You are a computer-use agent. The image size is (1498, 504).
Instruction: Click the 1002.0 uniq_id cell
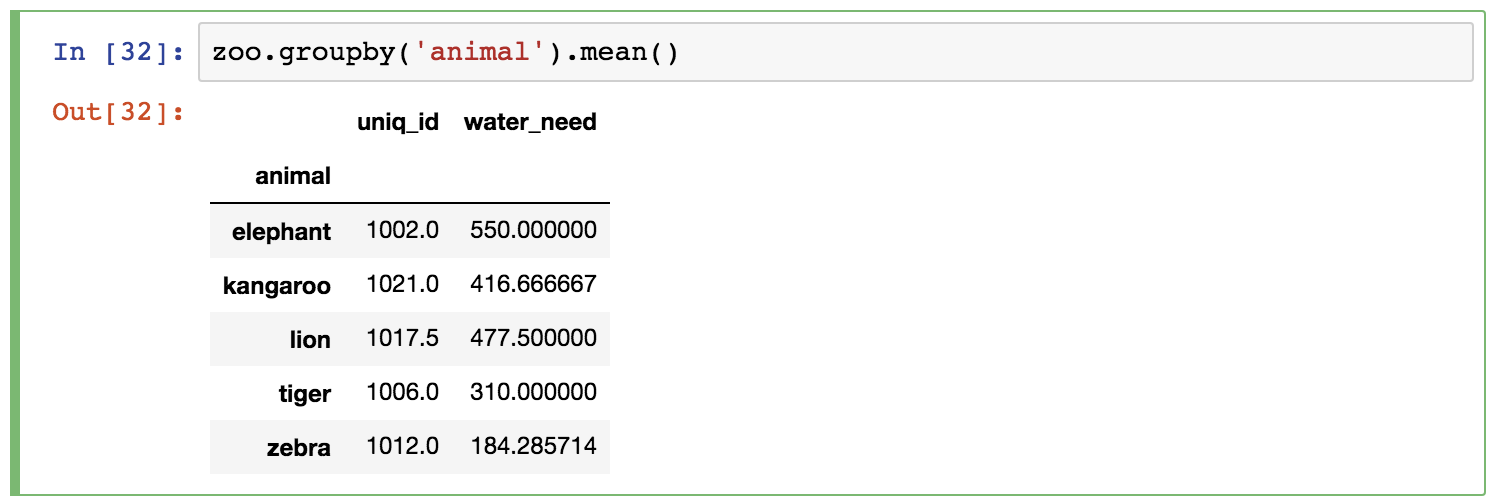tap(402, 231)
